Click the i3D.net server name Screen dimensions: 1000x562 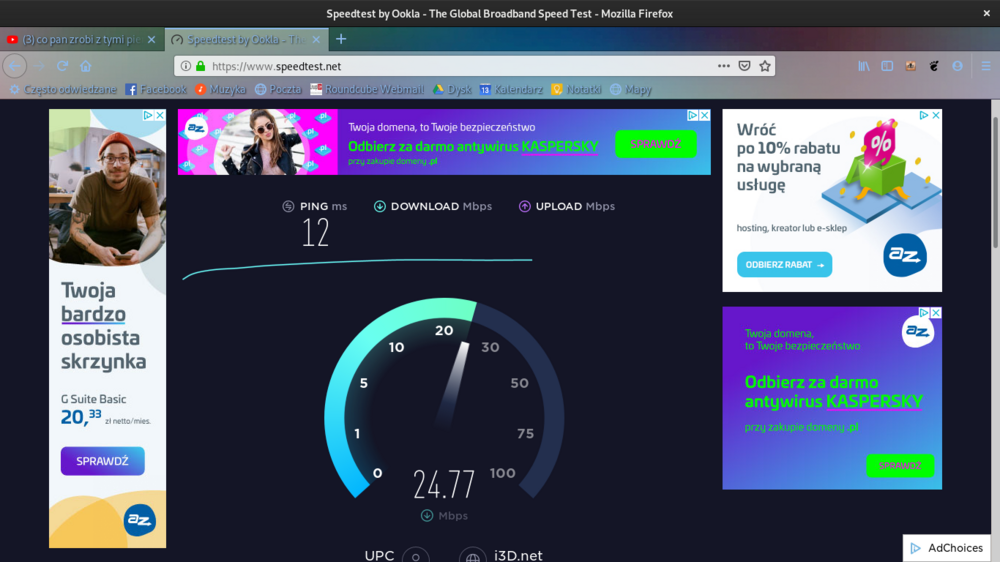(518, 556)
